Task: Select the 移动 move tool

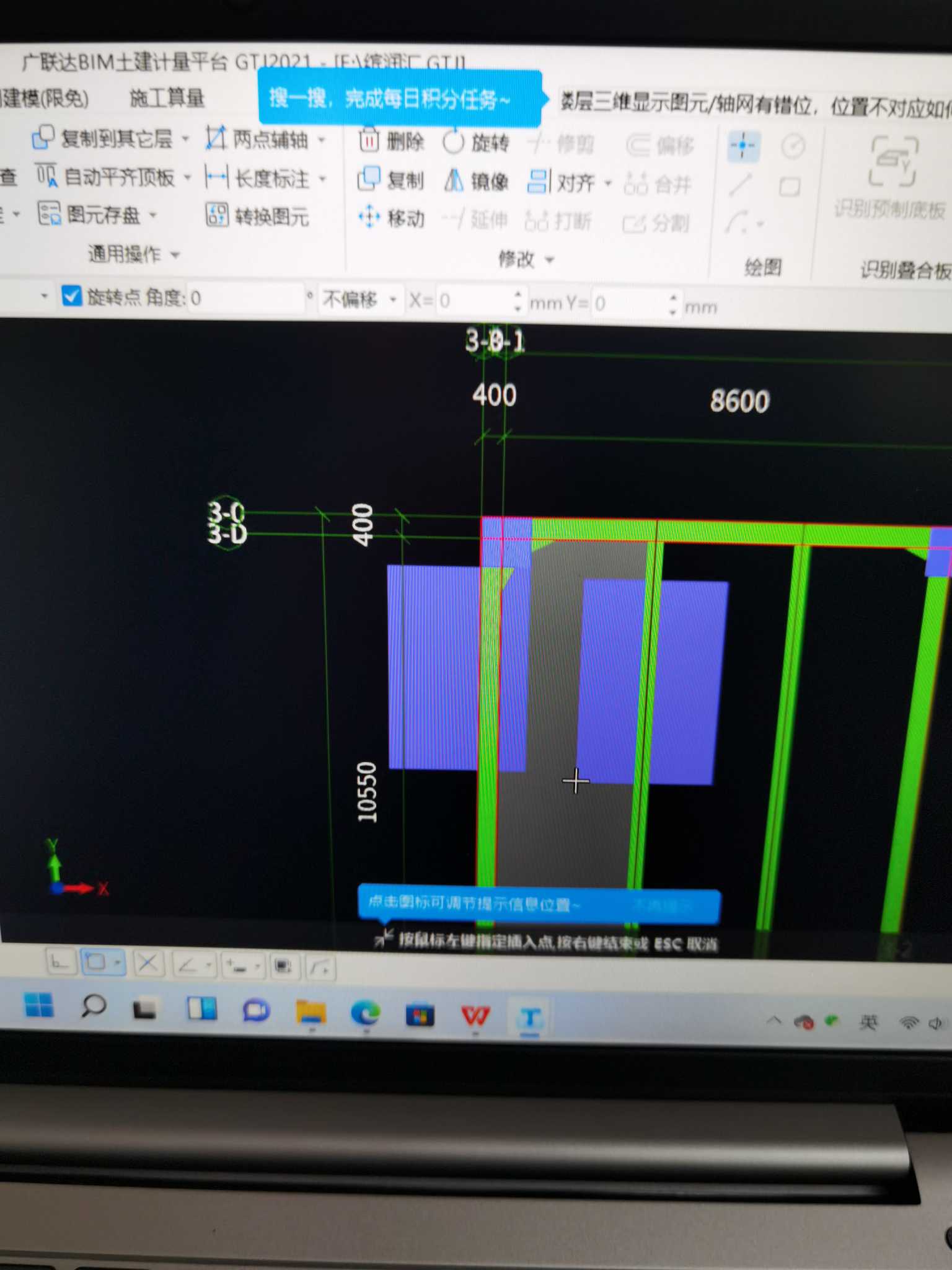Action: [391, 218]
